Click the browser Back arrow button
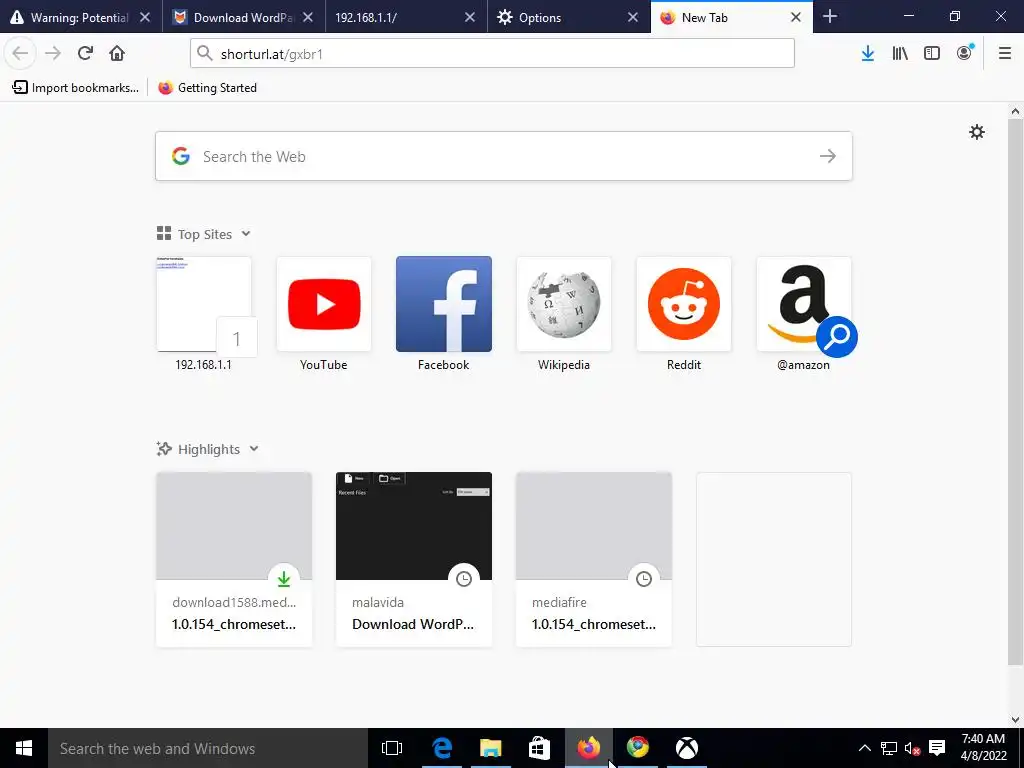The height and width of the screenshot is (768, 1024). tap(20, 53)
